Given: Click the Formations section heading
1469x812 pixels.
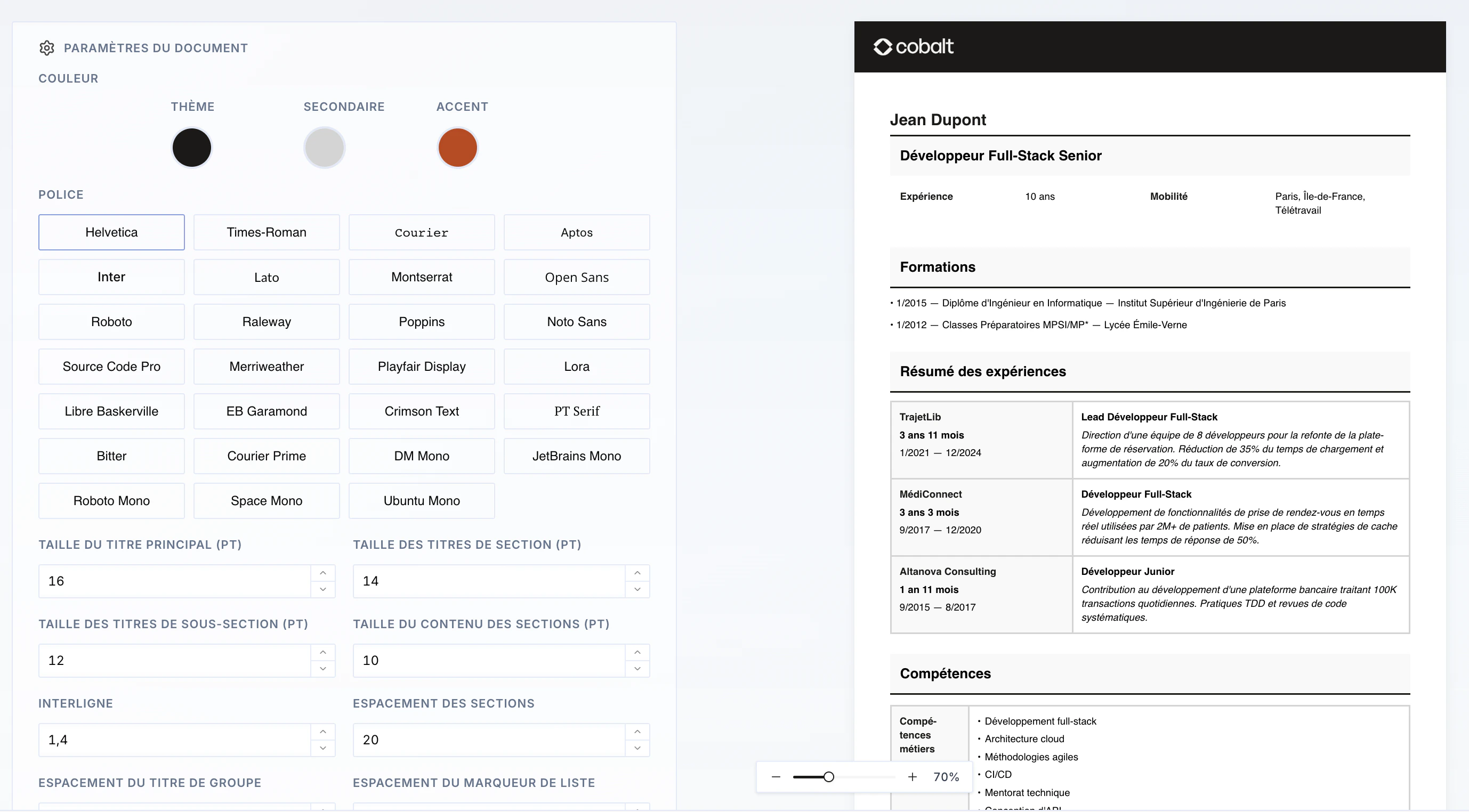Looking at the screenshot, I should 938,267.
